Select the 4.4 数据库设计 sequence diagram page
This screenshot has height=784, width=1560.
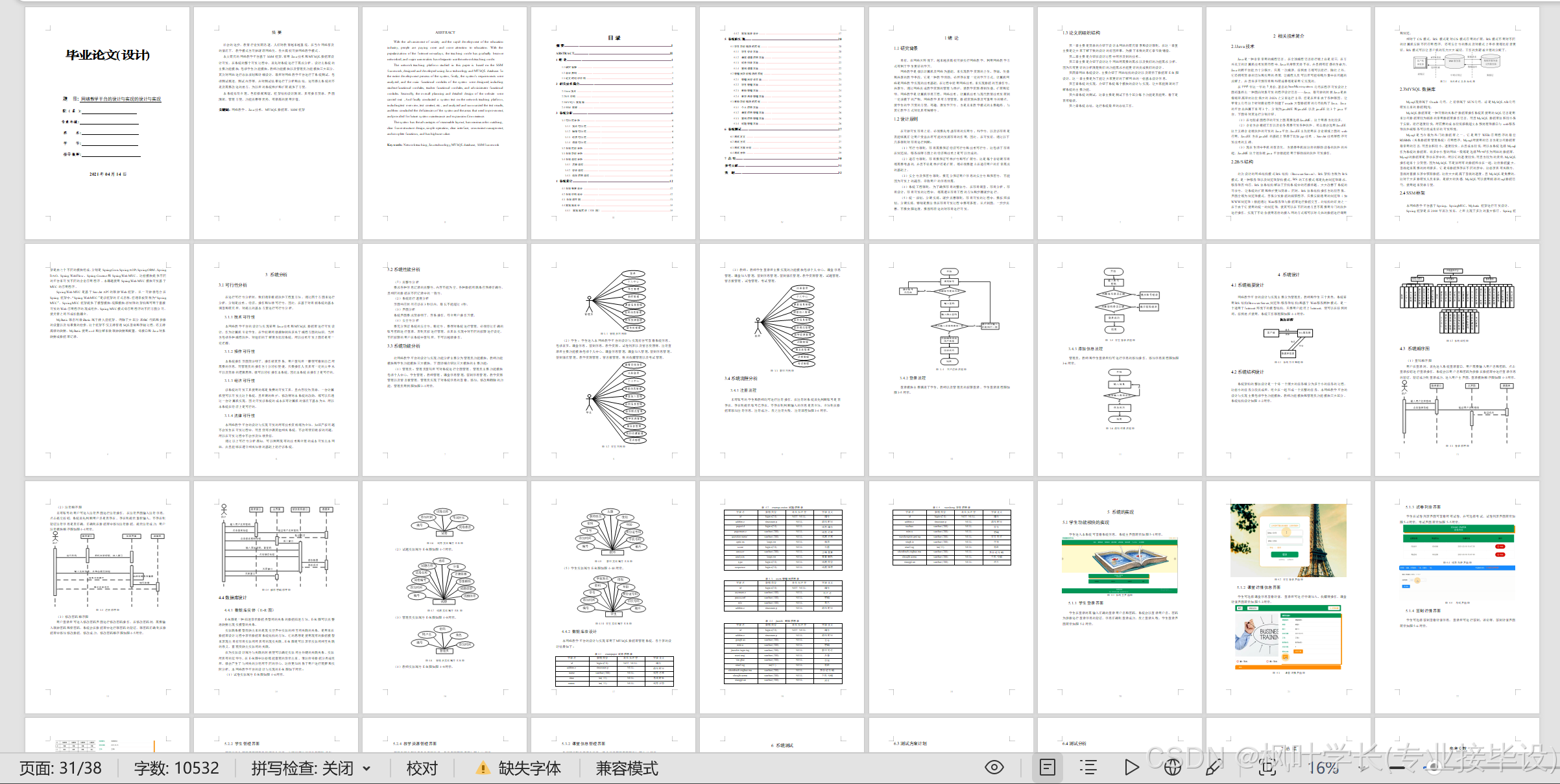tap(276, 597)
